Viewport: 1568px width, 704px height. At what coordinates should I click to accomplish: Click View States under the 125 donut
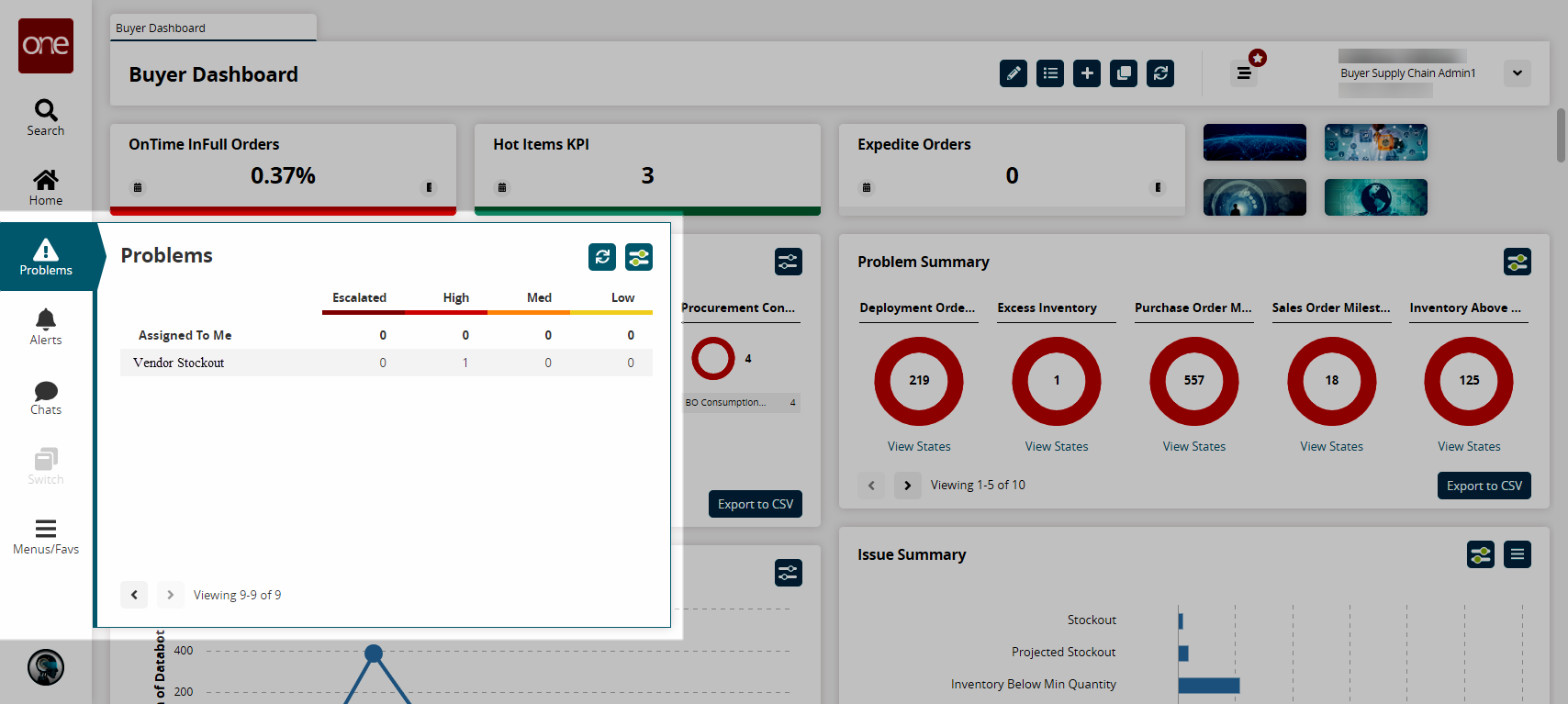coord(1470,446)
